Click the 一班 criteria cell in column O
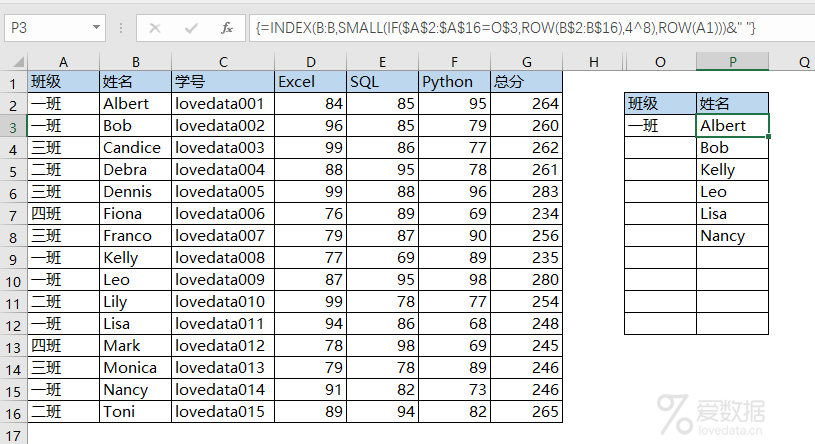Viewport: 815px width, 444px height. (660, 126)
